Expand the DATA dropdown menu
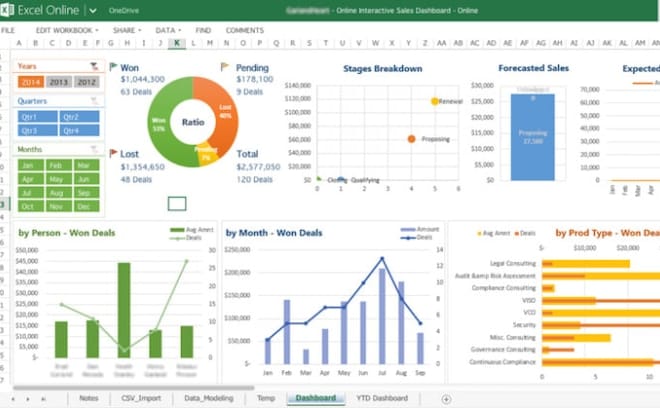This screenshot has height=408, width=660. 168,30
